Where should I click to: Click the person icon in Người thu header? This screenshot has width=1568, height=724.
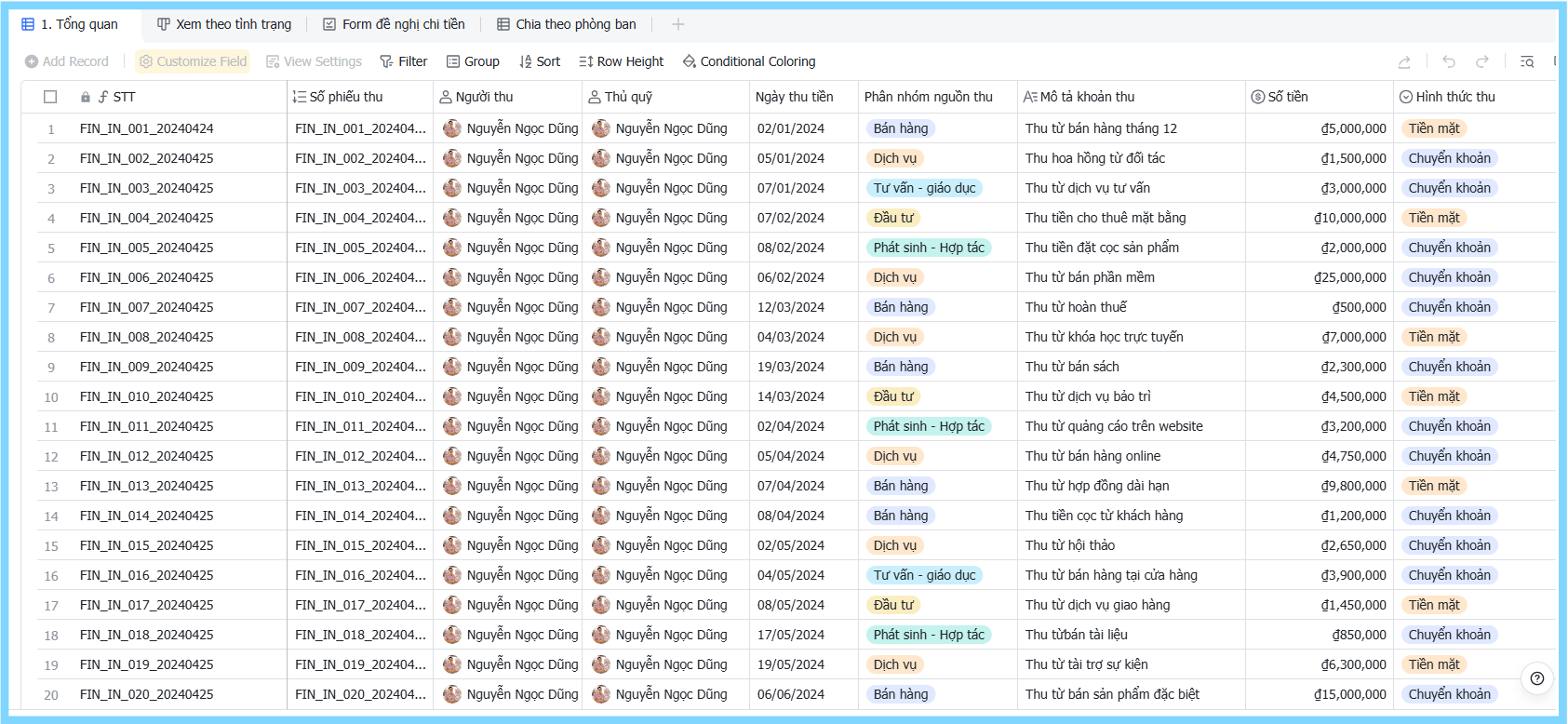[446, 97]
